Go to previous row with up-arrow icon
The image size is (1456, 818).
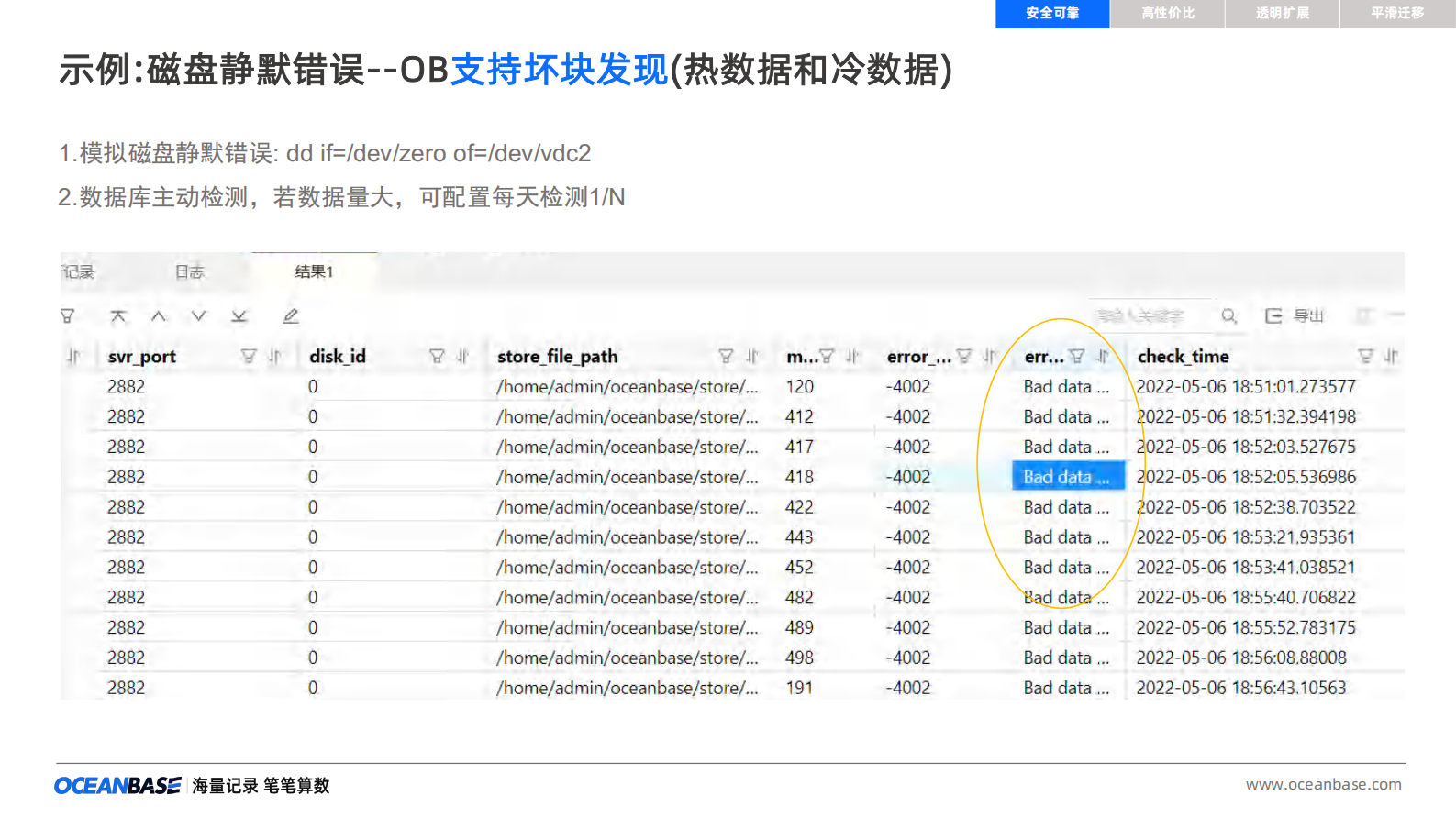159,316
